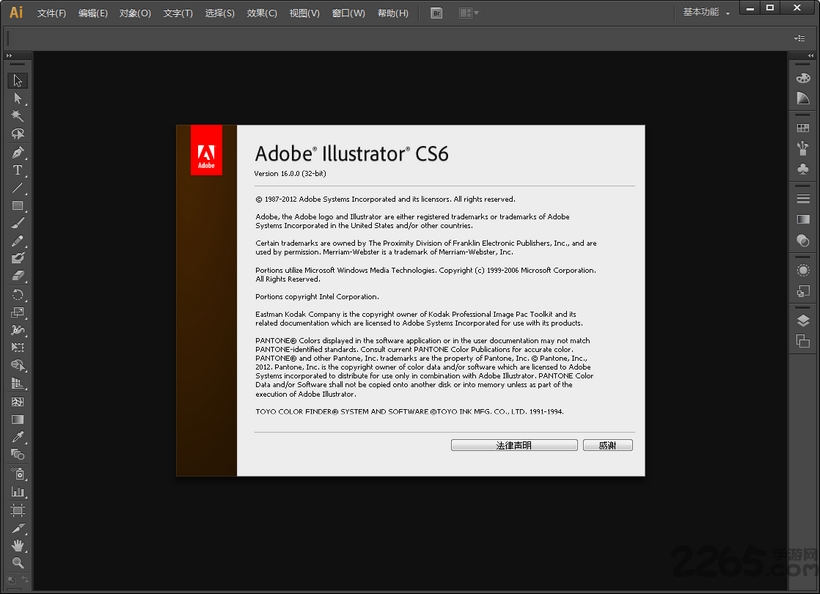Select the Rectangle tool

point(18,206)
